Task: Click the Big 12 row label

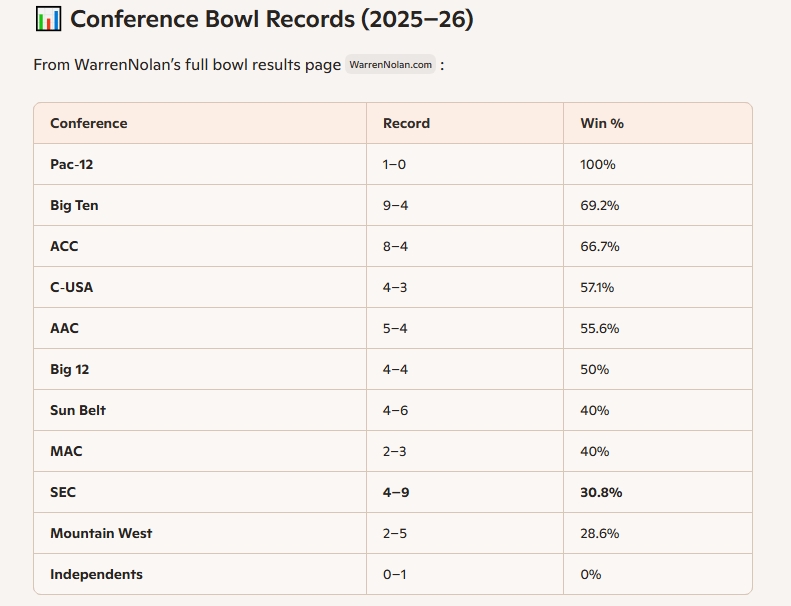Action: pyautogui.click(x=69, y=369)
